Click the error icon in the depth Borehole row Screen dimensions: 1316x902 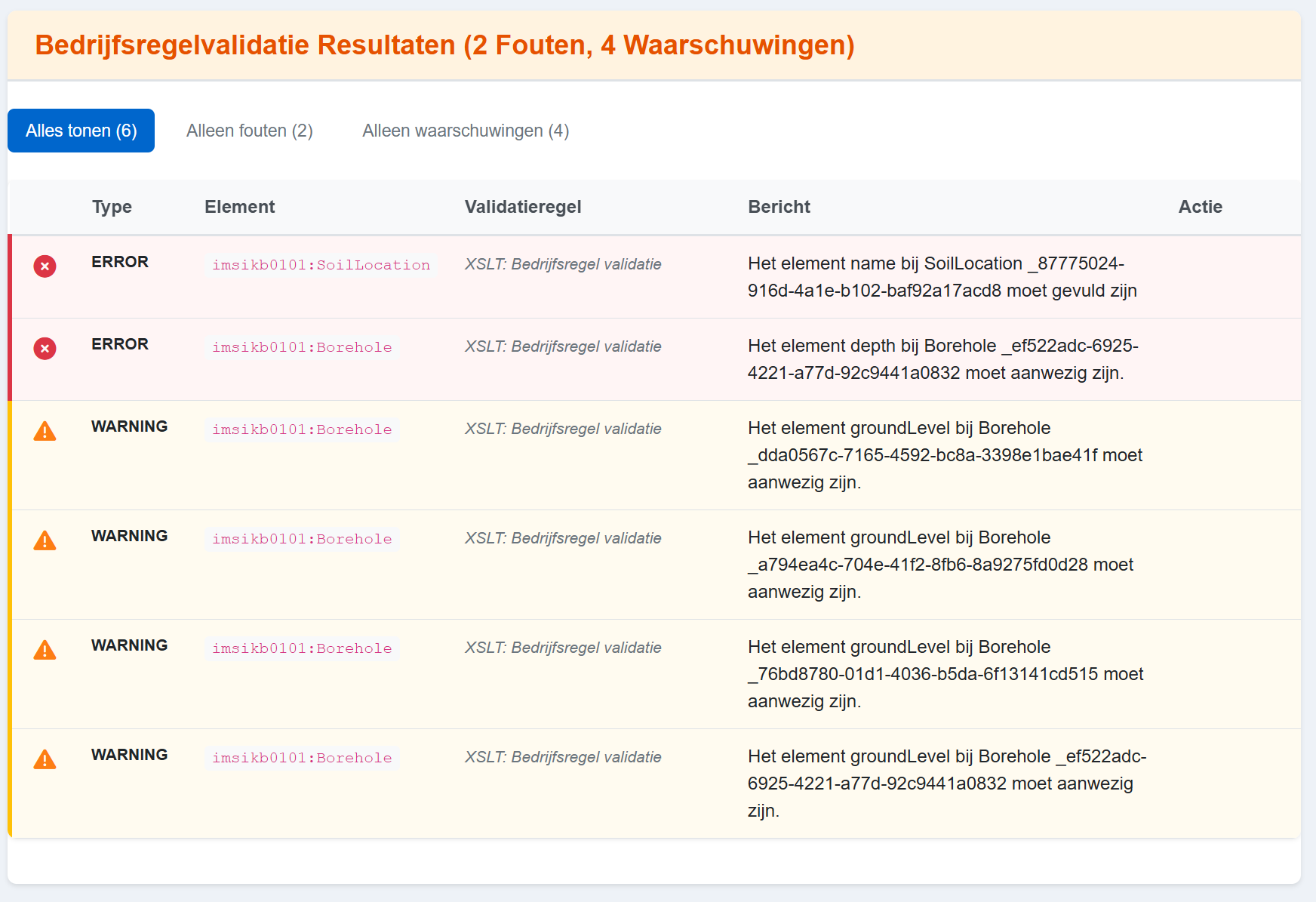45,349
